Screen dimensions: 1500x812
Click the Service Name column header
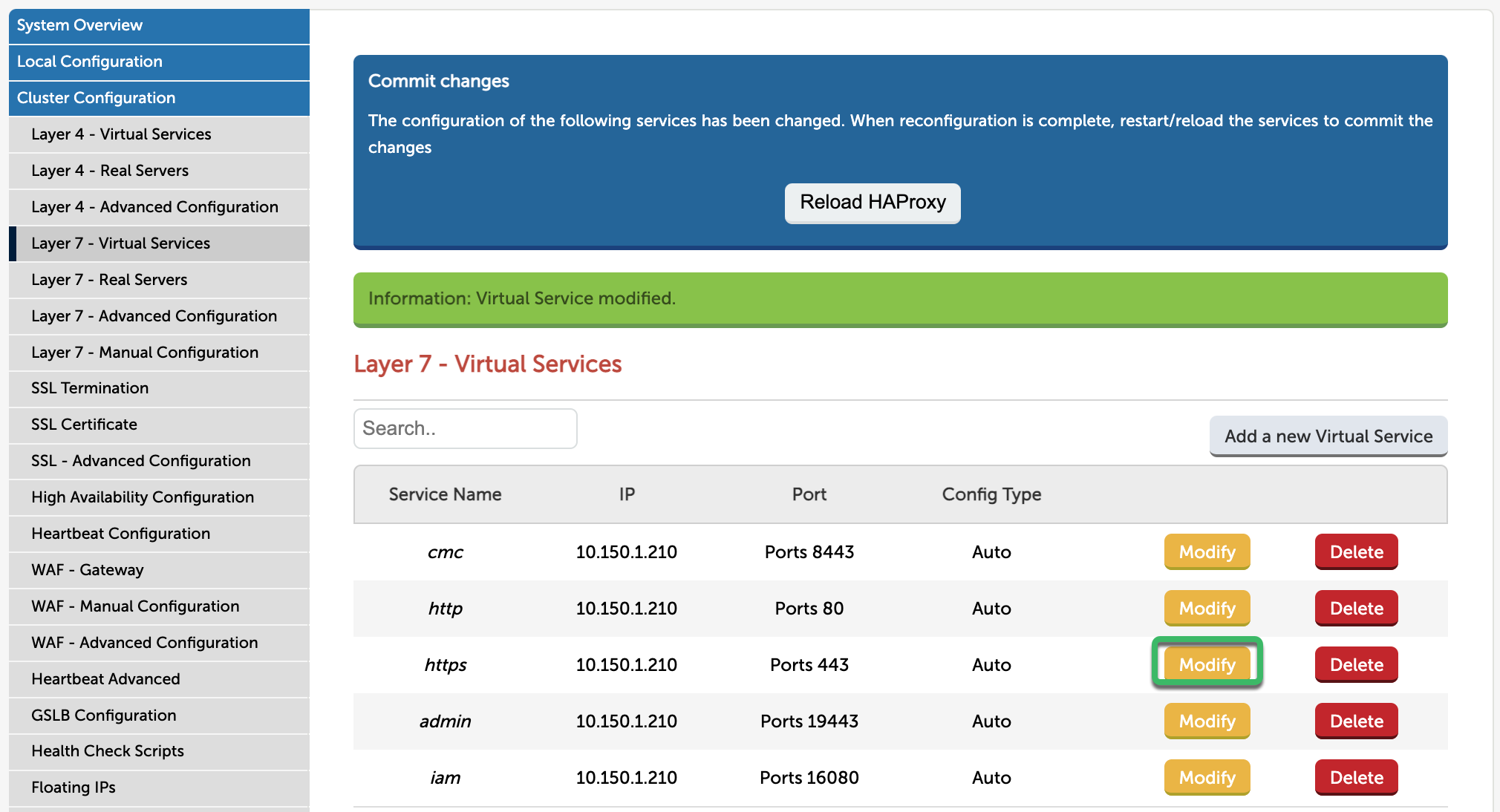tap(445, 494)
